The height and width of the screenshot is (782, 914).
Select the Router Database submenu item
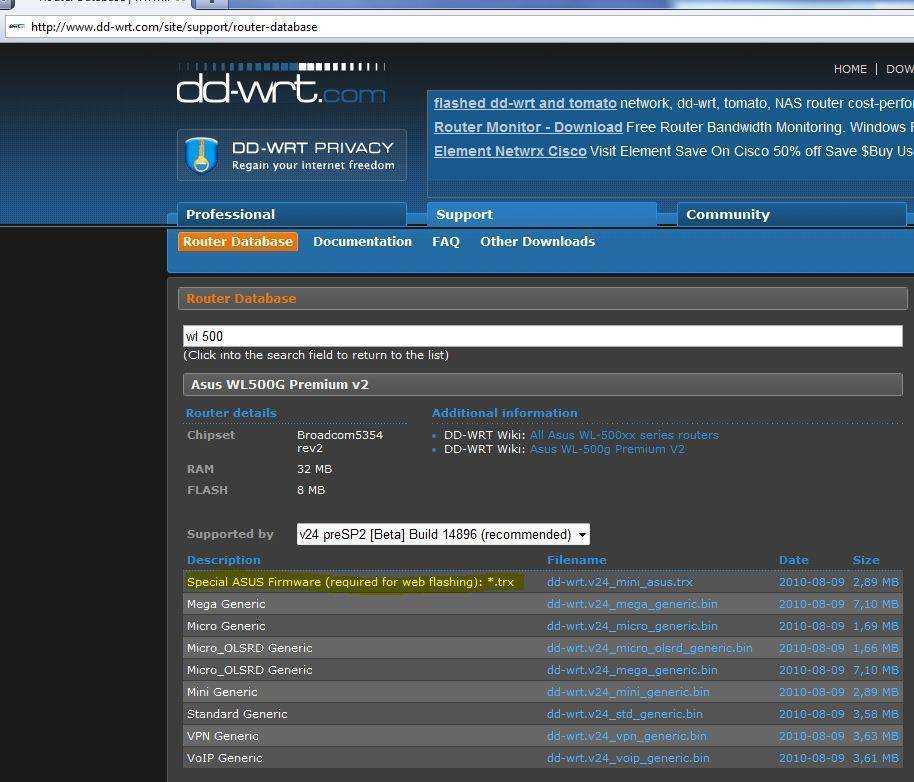pyautogui.click(x=238, y=241)
